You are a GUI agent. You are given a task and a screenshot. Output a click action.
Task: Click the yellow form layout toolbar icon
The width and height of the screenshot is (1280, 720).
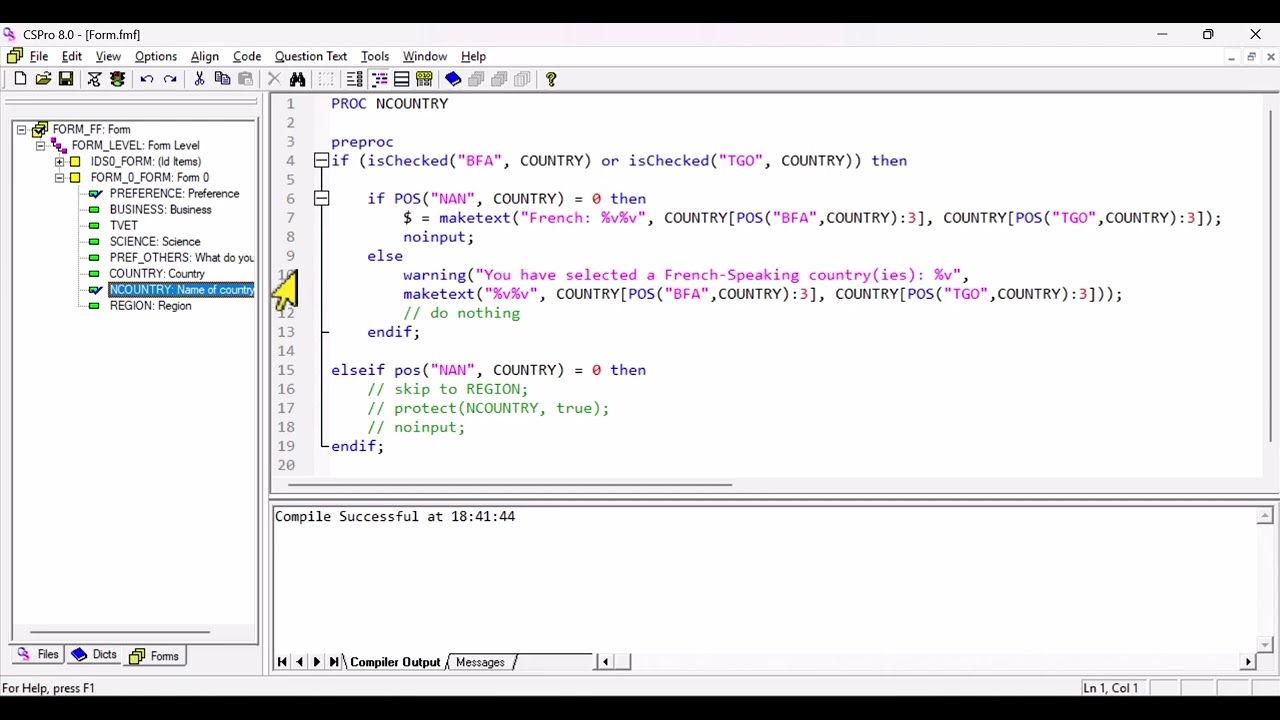[x=424, y=79]
